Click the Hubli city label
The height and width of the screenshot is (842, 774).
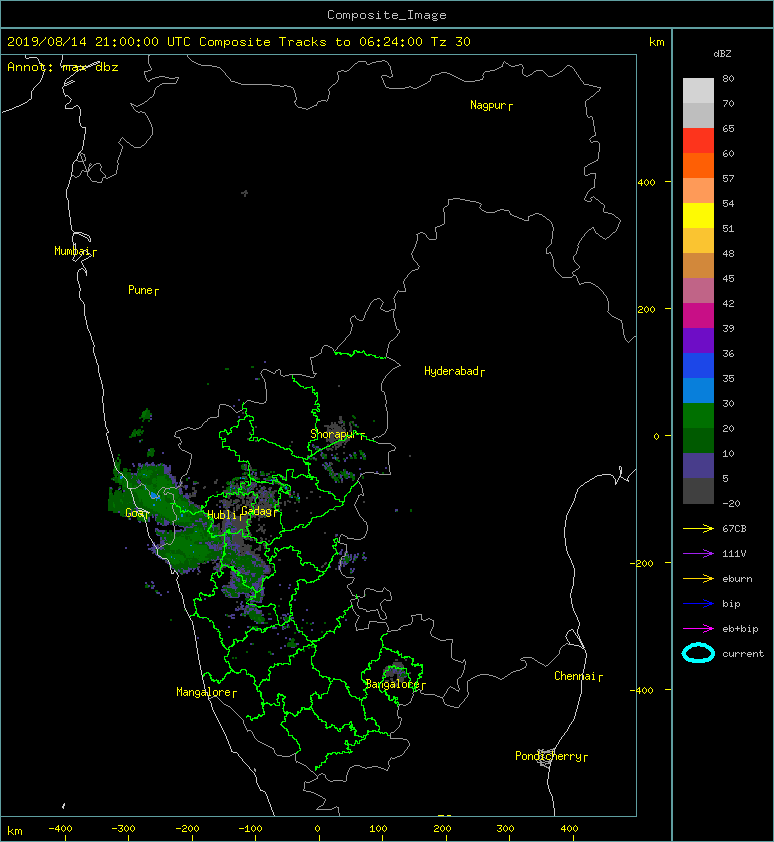221,515
